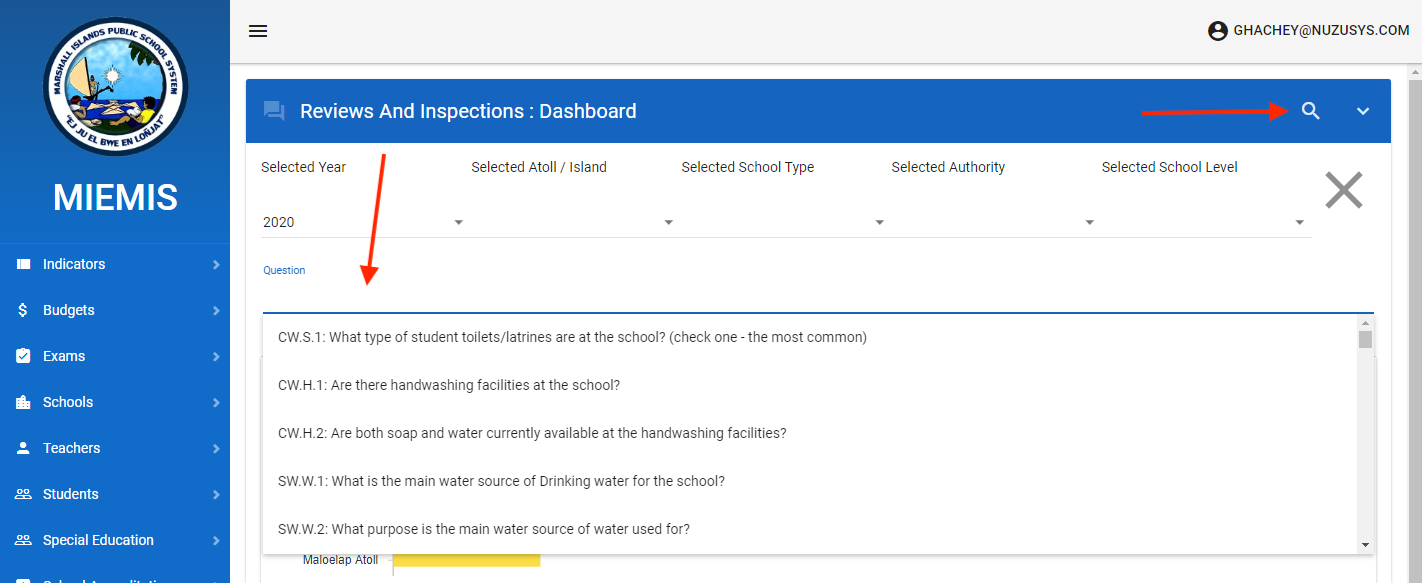Click the large X clear filters icon
The height and width of the screenshot is (583, 1422).
pyautogui.click(x=1343, y=190)
